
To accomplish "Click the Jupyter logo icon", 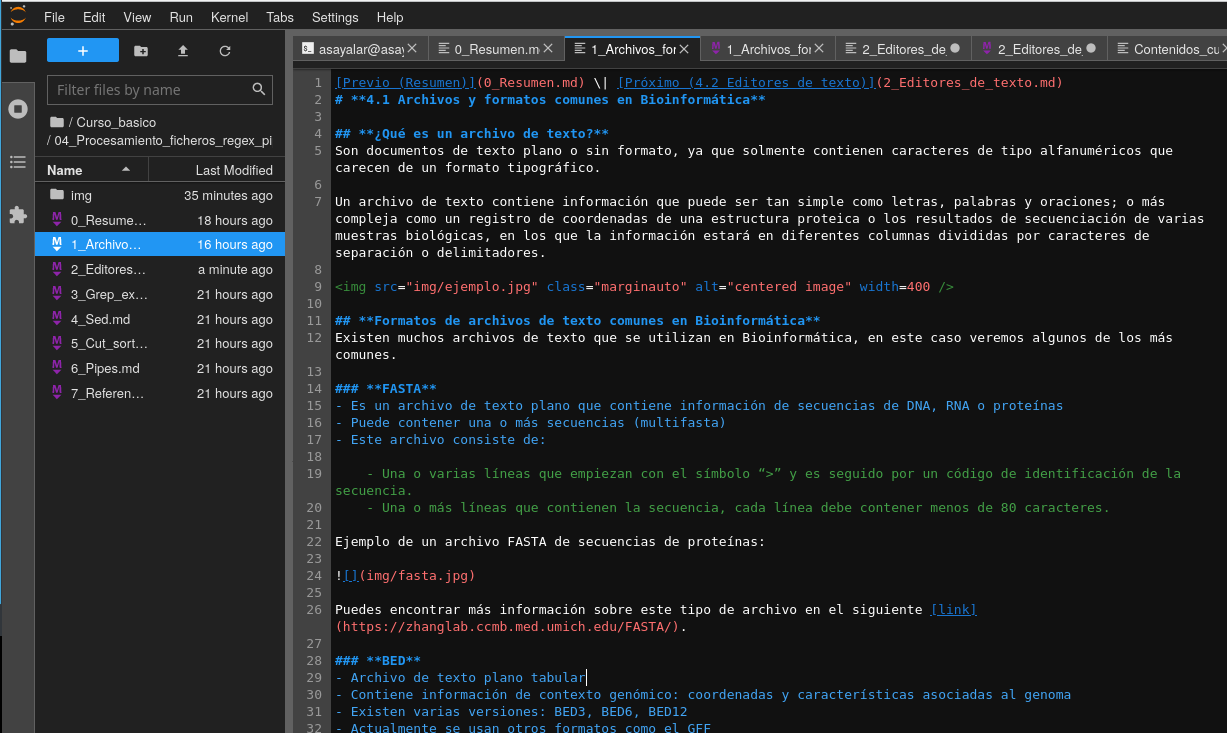I will (17, 16).
